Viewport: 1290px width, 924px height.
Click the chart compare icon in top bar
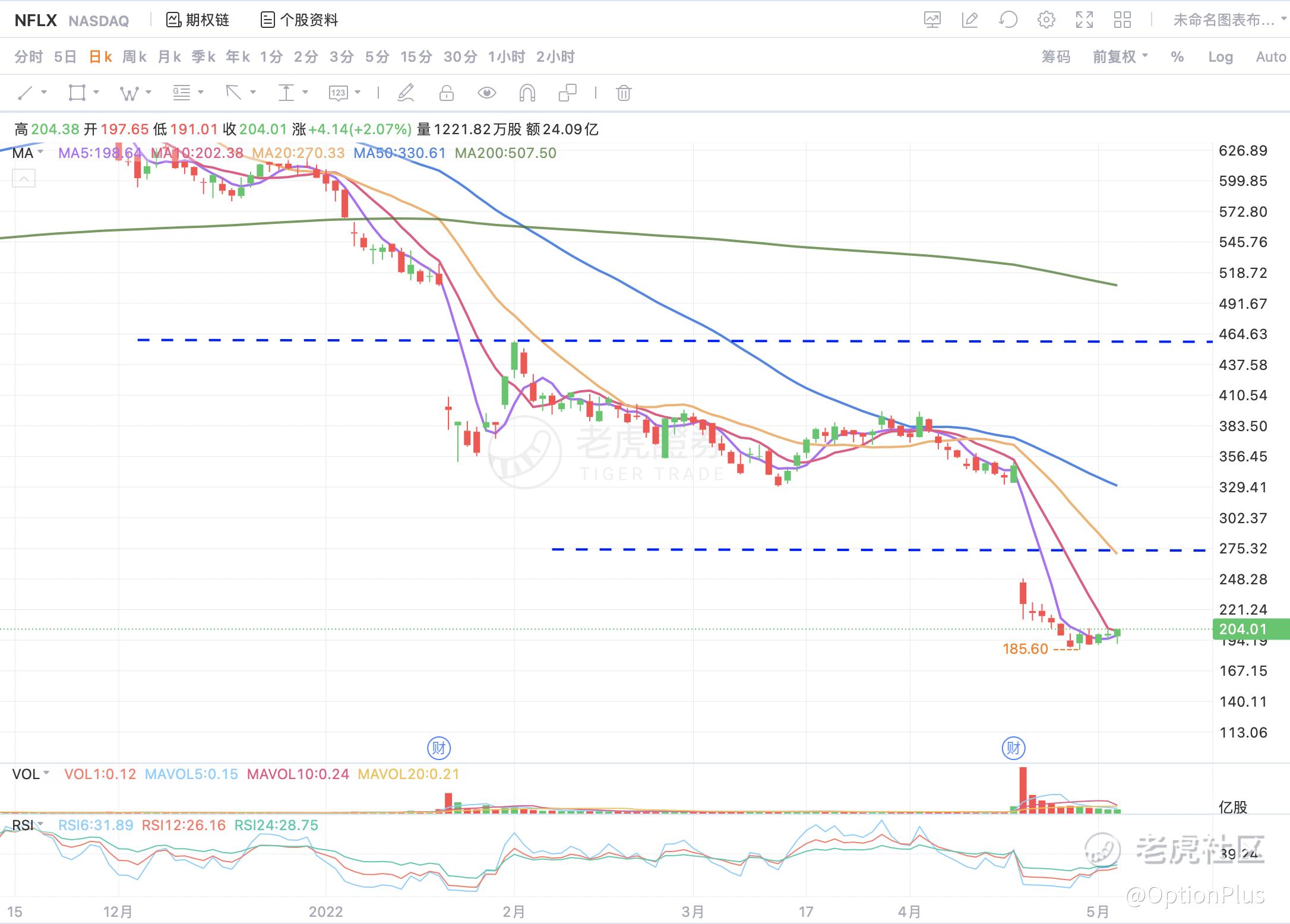point(932,20)
